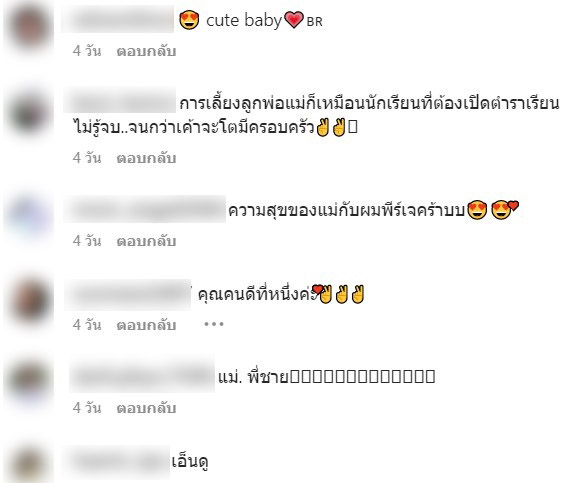Click ตอบกลับ under the คุณคนดีที่หนึ่ง comment

[146, 325]
